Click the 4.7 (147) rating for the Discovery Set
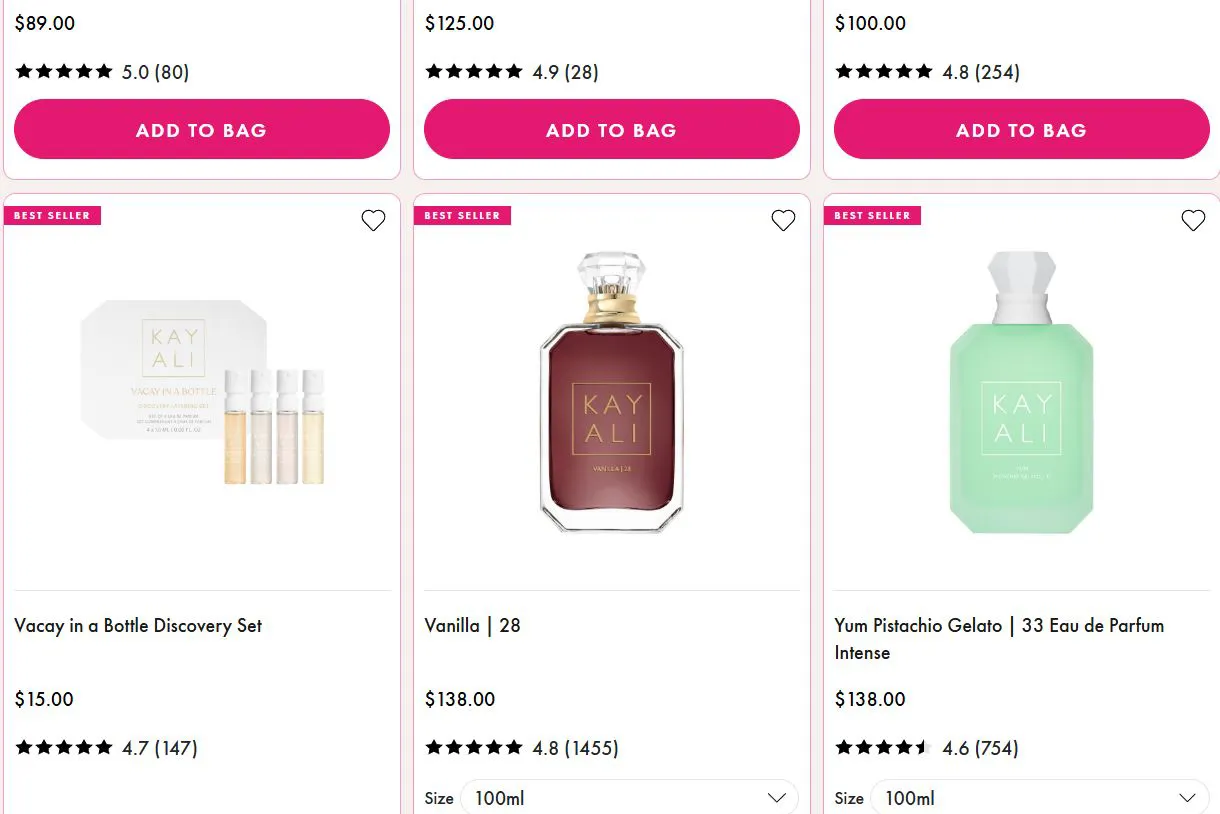Image resolution: width=1220 pixels, height=814 pixels. click(64, 747)
